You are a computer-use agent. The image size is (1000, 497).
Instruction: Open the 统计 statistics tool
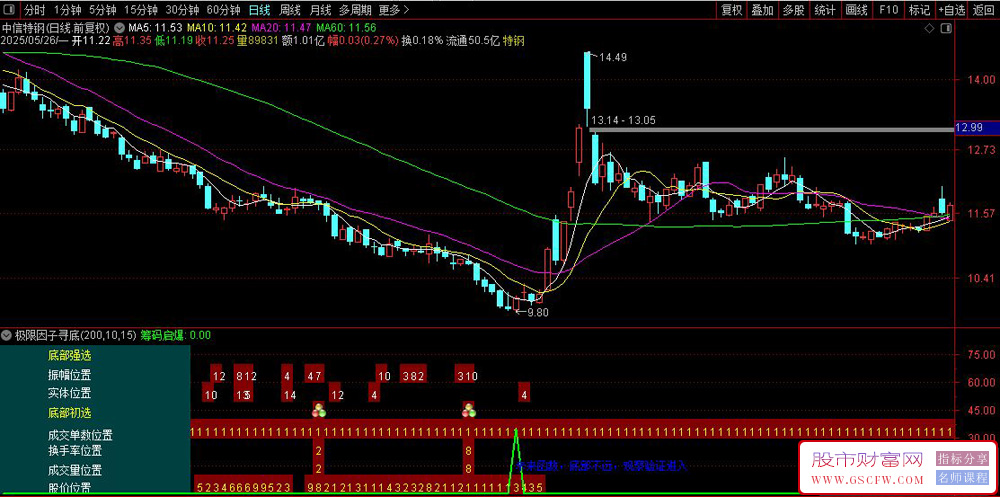point(825,10)
